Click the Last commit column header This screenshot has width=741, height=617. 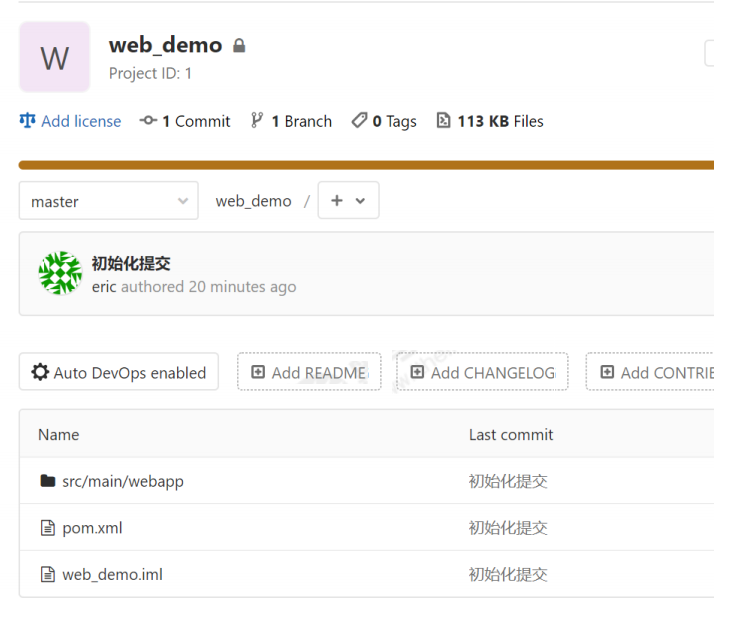[x=511, y=435]
